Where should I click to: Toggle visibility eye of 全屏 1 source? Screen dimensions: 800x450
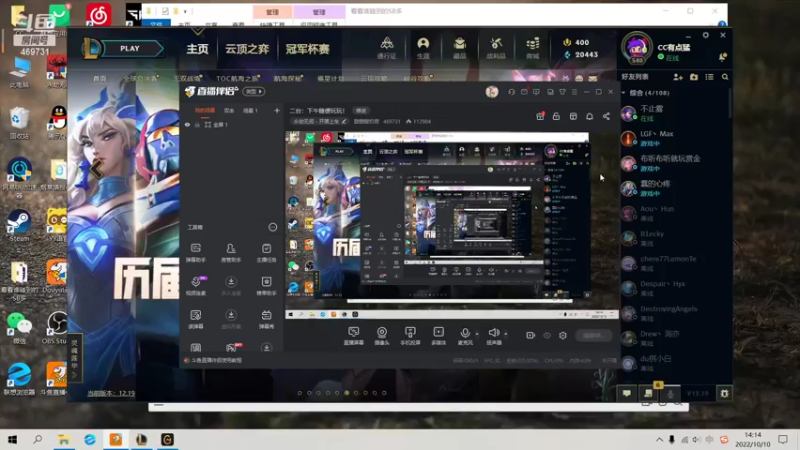pos(187,124)
